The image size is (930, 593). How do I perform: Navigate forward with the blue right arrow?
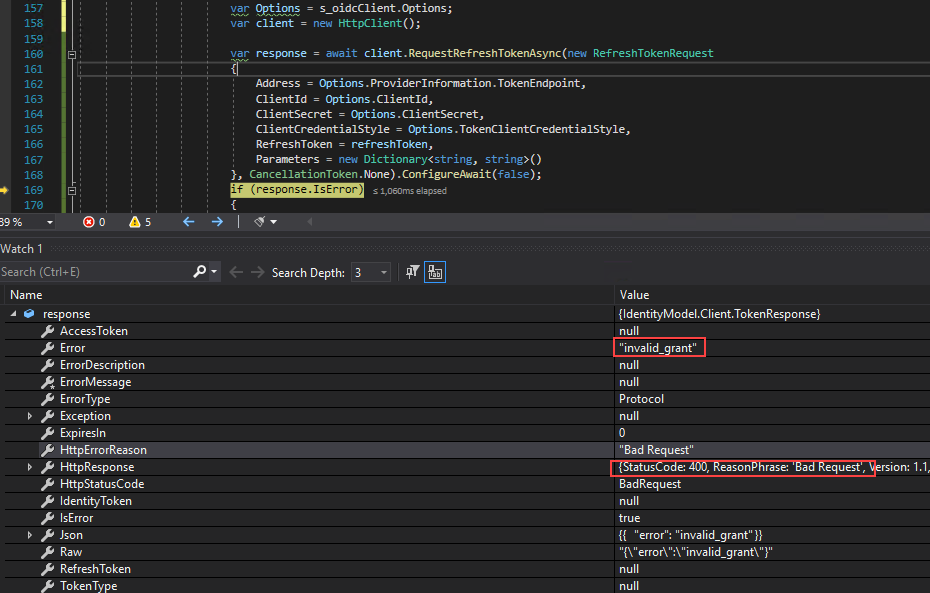[217, 222]
